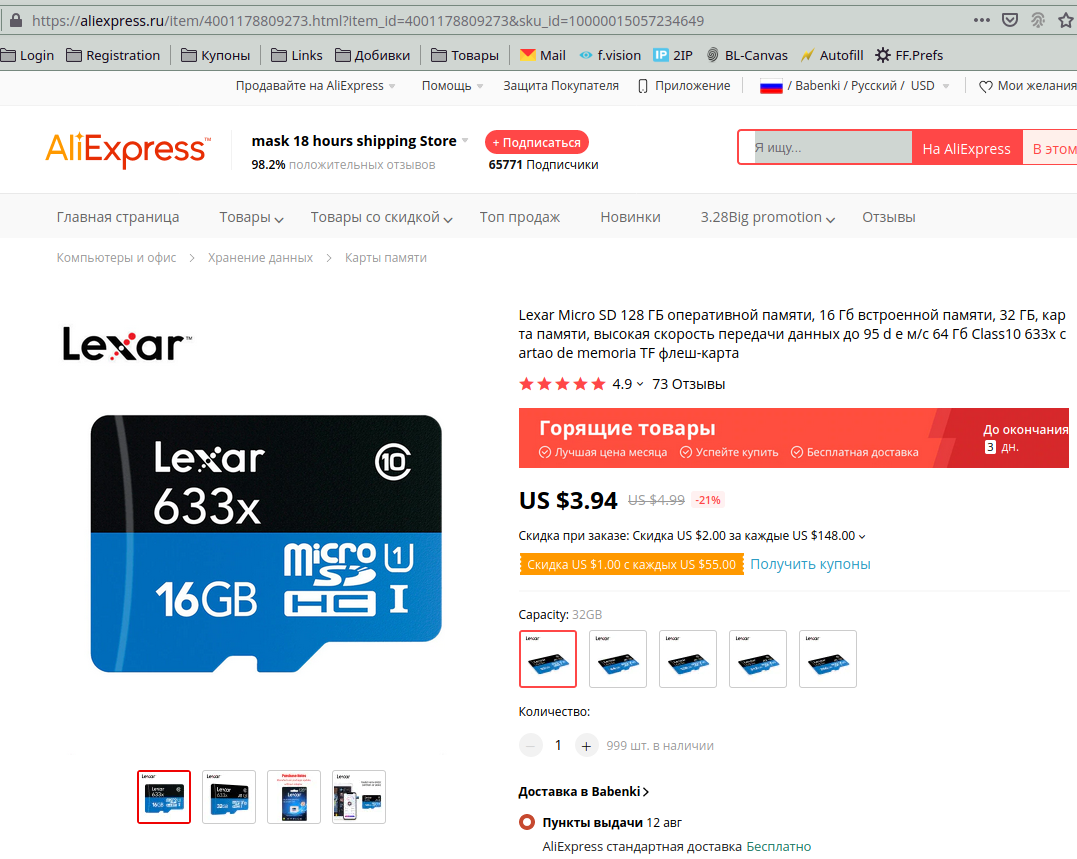Open the Links bookmarks folder
Screen dimensions: 1077x859
297,56
